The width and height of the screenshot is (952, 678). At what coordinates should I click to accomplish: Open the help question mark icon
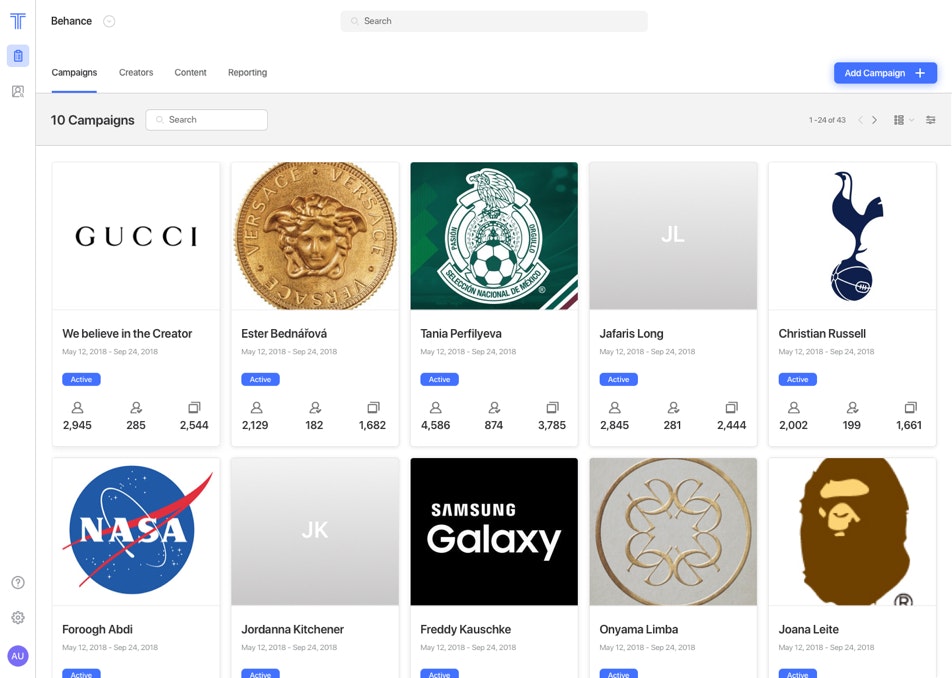pyautogui.click(x=18, y=583)
